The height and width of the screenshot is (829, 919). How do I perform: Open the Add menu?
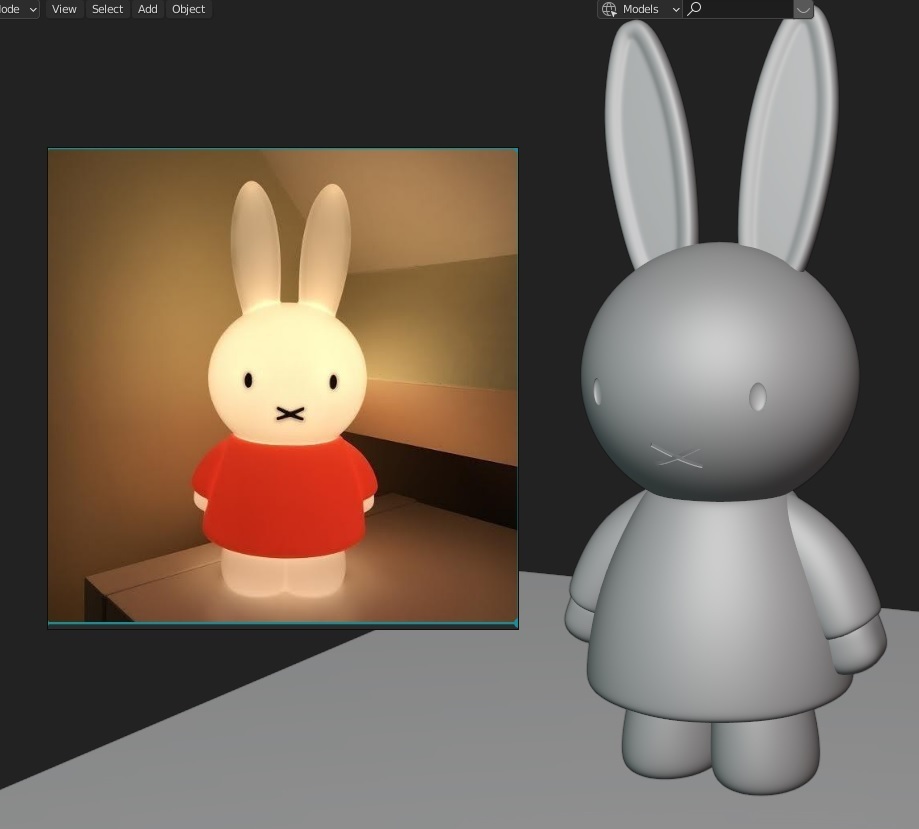(x=146, y=9)
